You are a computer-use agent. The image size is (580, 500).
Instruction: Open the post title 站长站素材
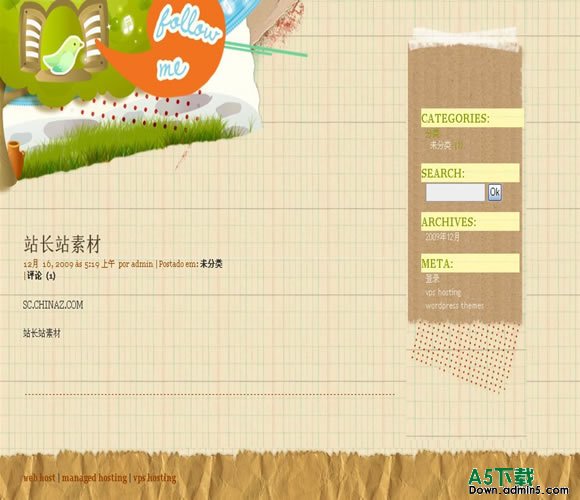pos(63,244)
